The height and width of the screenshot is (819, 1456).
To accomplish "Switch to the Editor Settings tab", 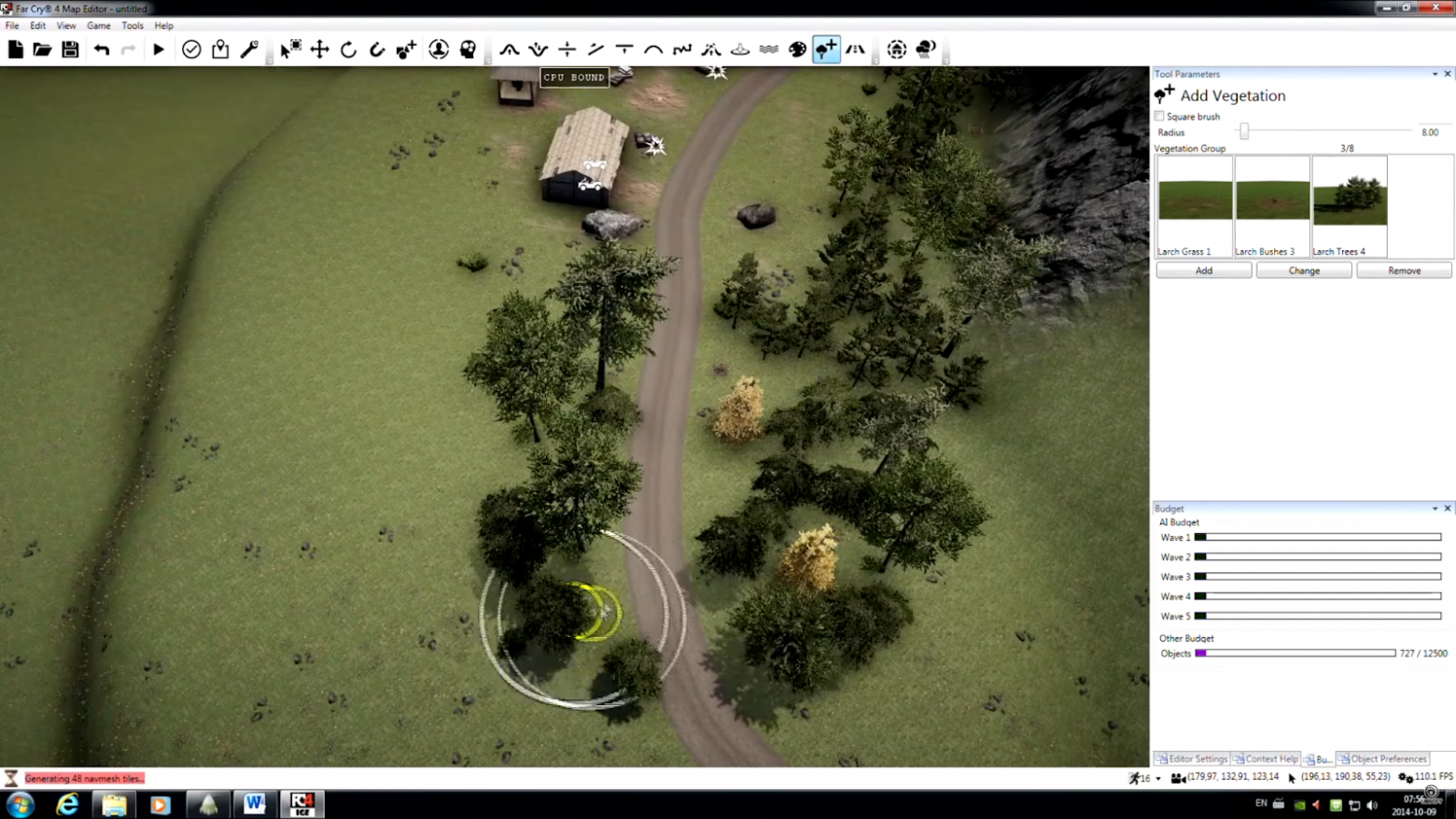I will pos(1192,759).
